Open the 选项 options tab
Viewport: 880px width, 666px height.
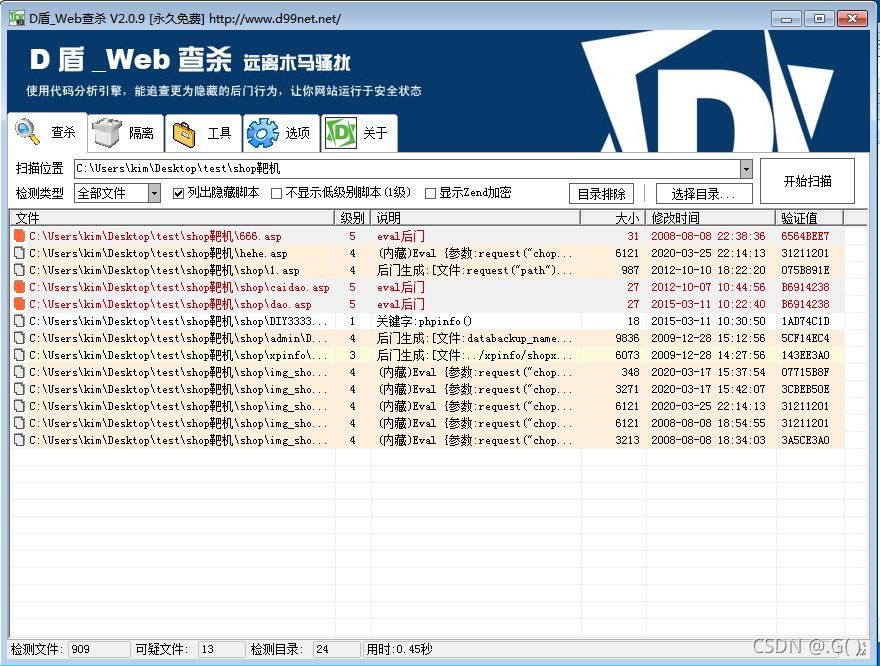281,133
